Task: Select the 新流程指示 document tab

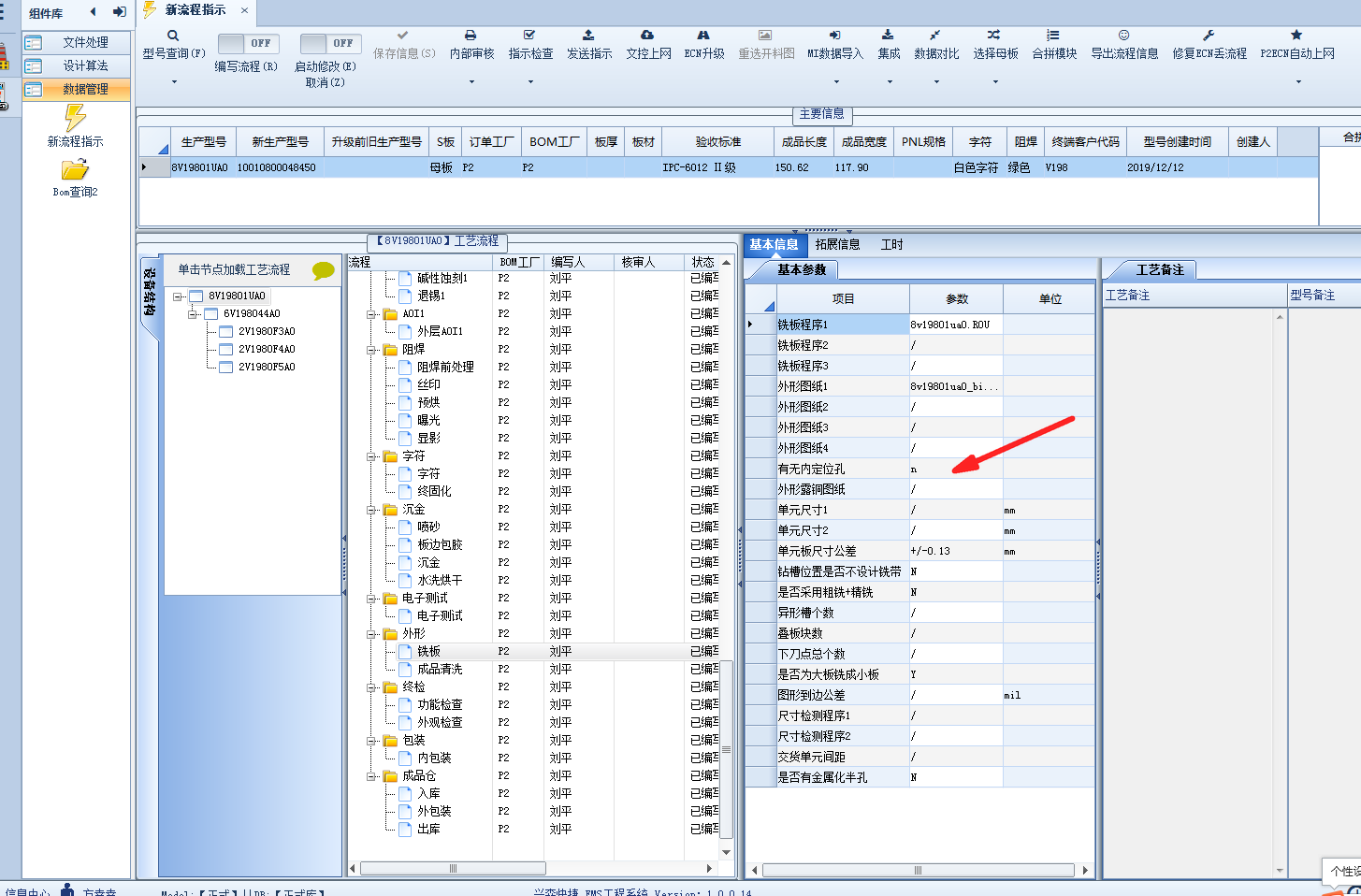Action: 195,10
